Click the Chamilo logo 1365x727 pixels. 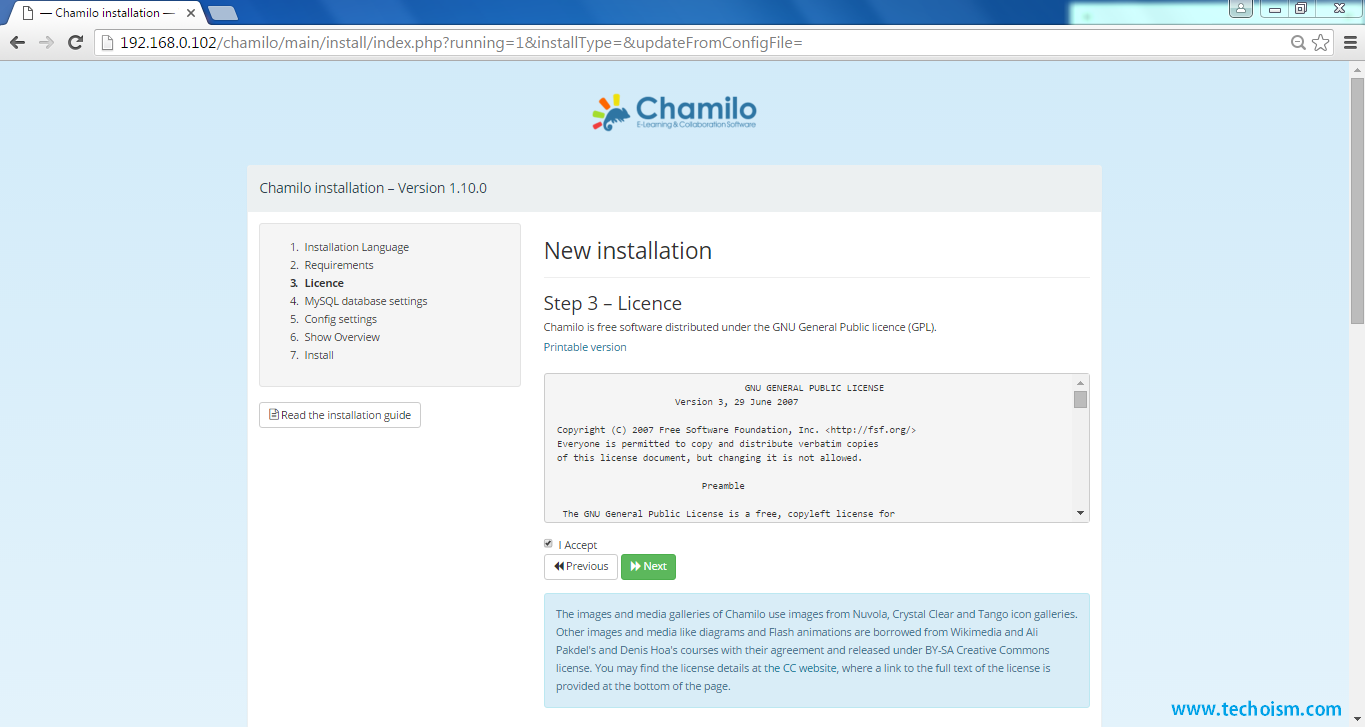[674, 112]
